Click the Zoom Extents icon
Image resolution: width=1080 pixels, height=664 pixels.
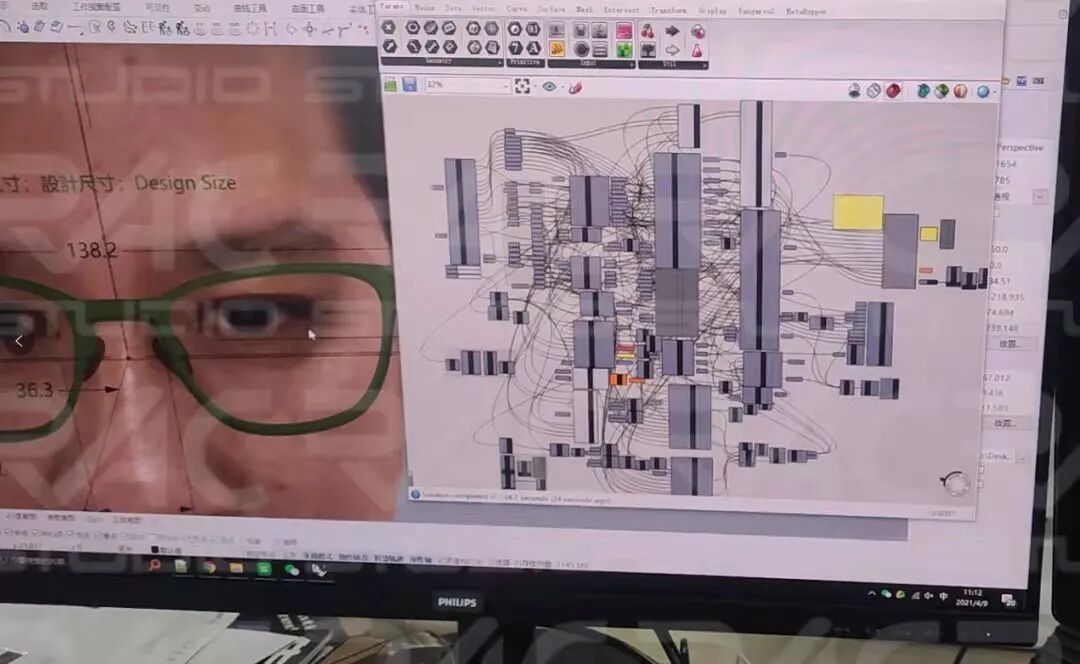[523, 86]
